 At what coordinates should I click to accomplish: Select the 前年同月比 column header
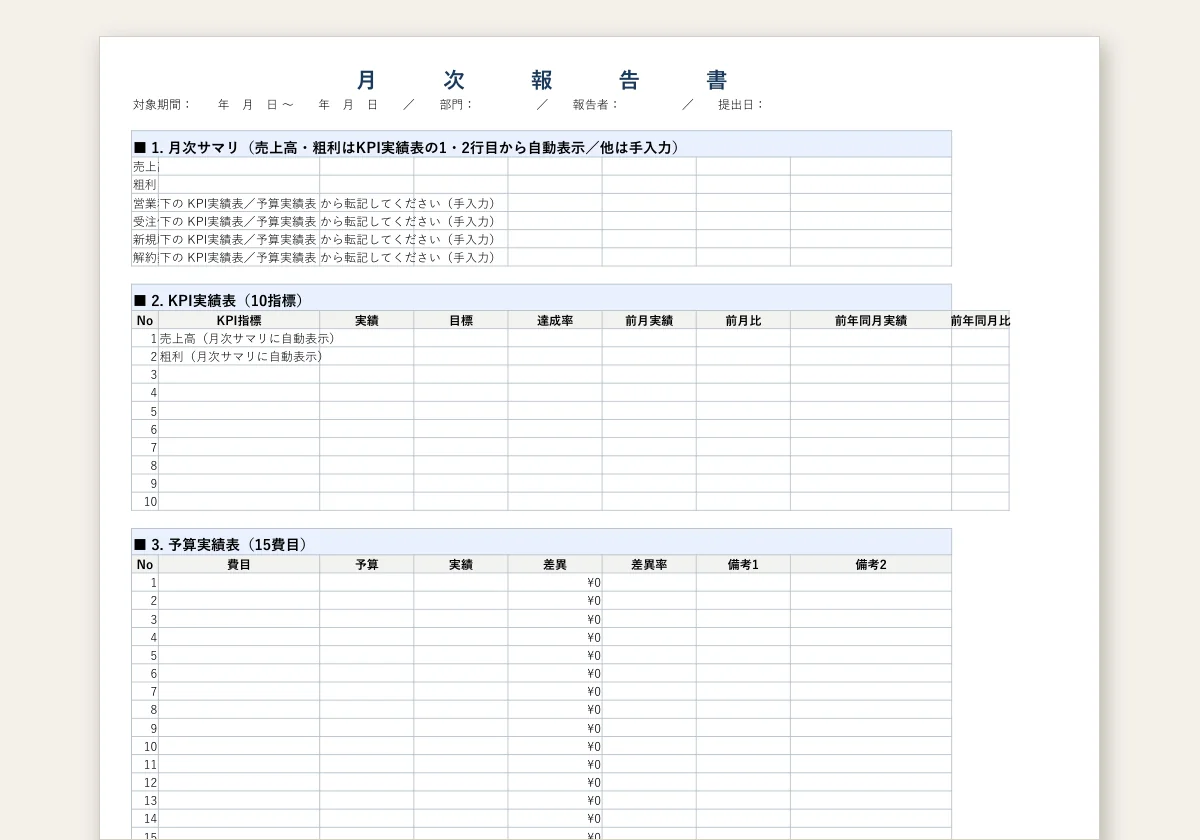coord(980,321)
